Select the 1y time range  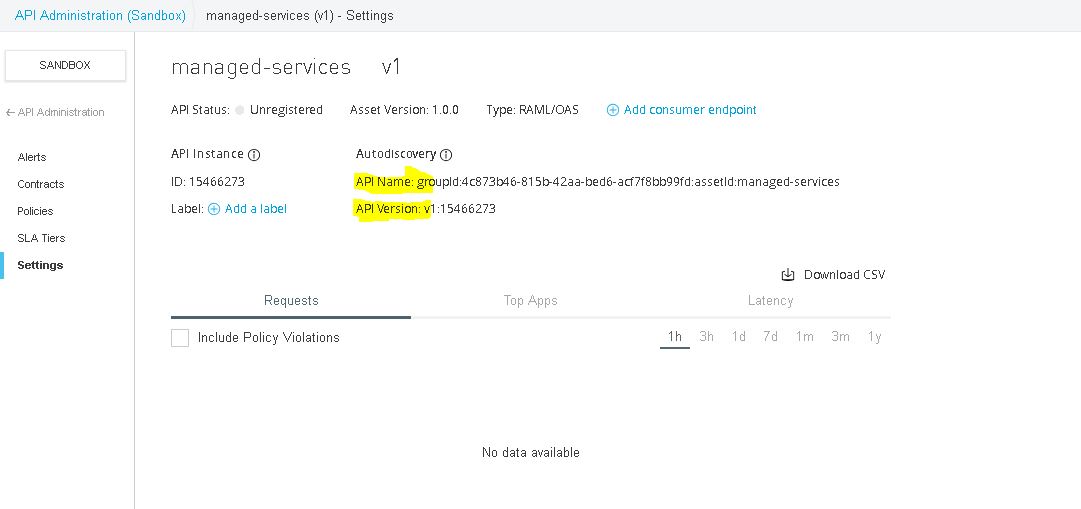(875, 337)
